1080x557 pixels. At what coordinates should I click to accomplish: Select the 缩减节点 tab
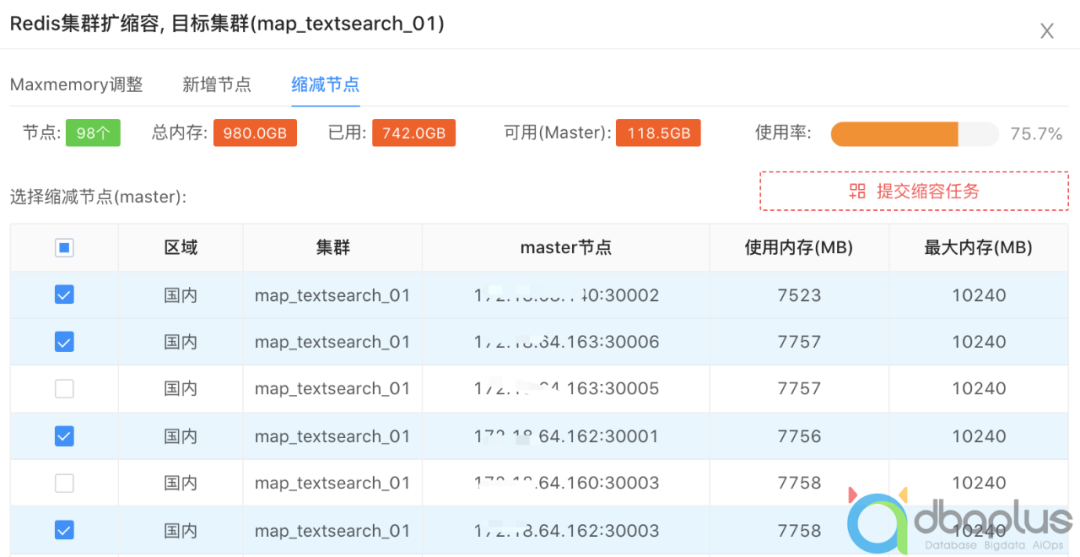click(x=326, y=85)
